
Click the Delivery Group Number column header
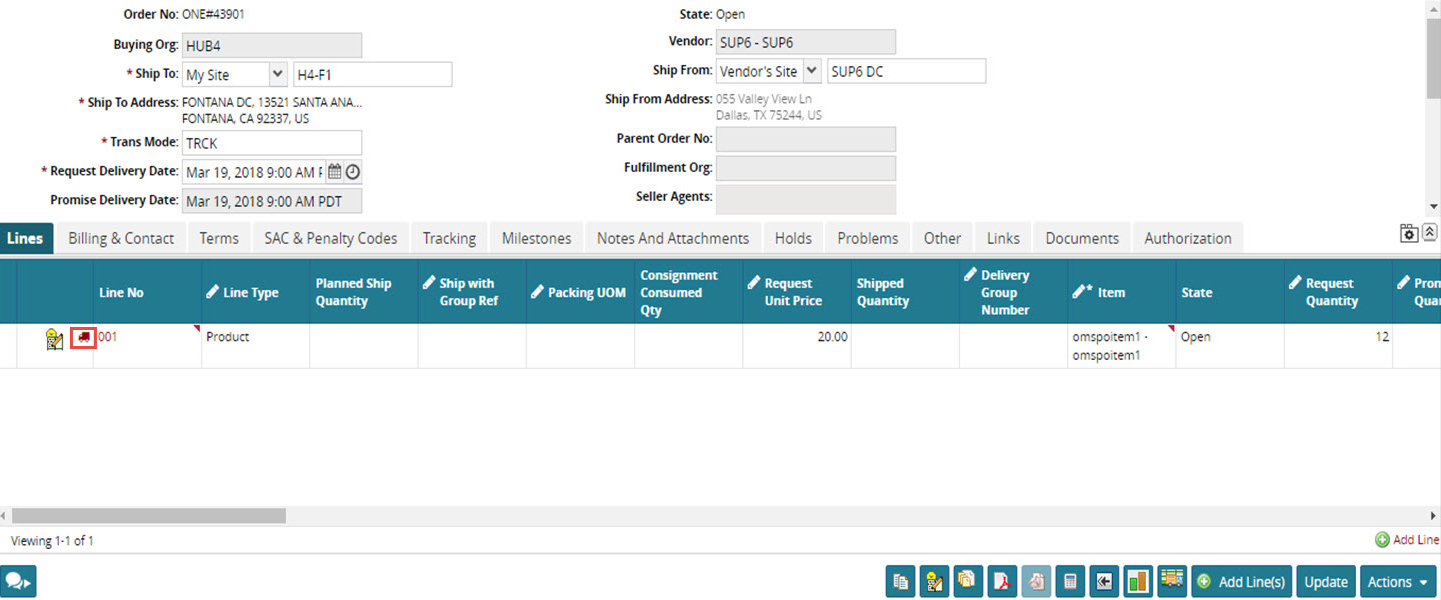1014,292
